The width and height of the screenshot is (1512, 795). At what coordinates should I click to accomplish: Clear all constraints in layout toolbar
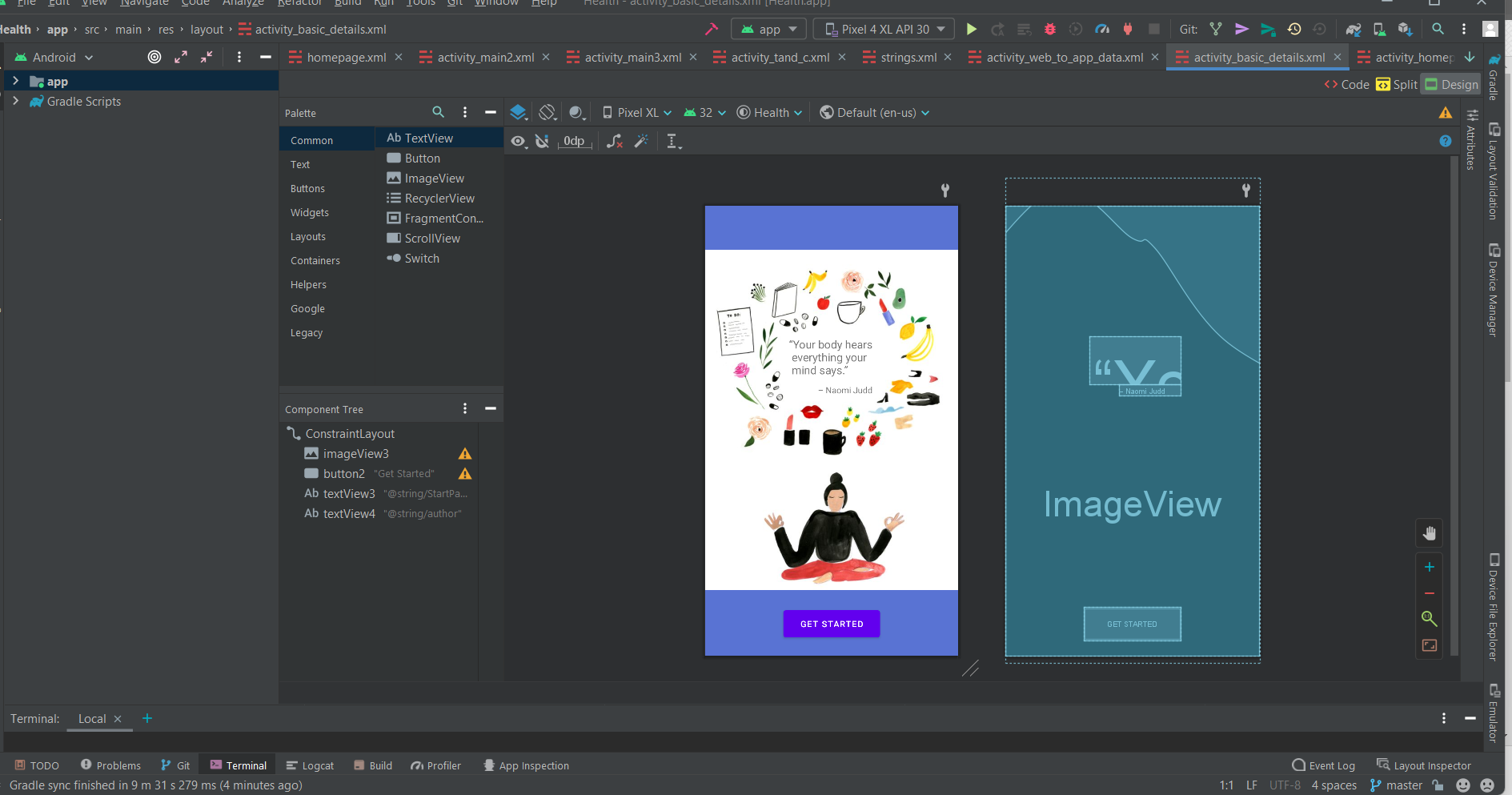click(614, 142)
